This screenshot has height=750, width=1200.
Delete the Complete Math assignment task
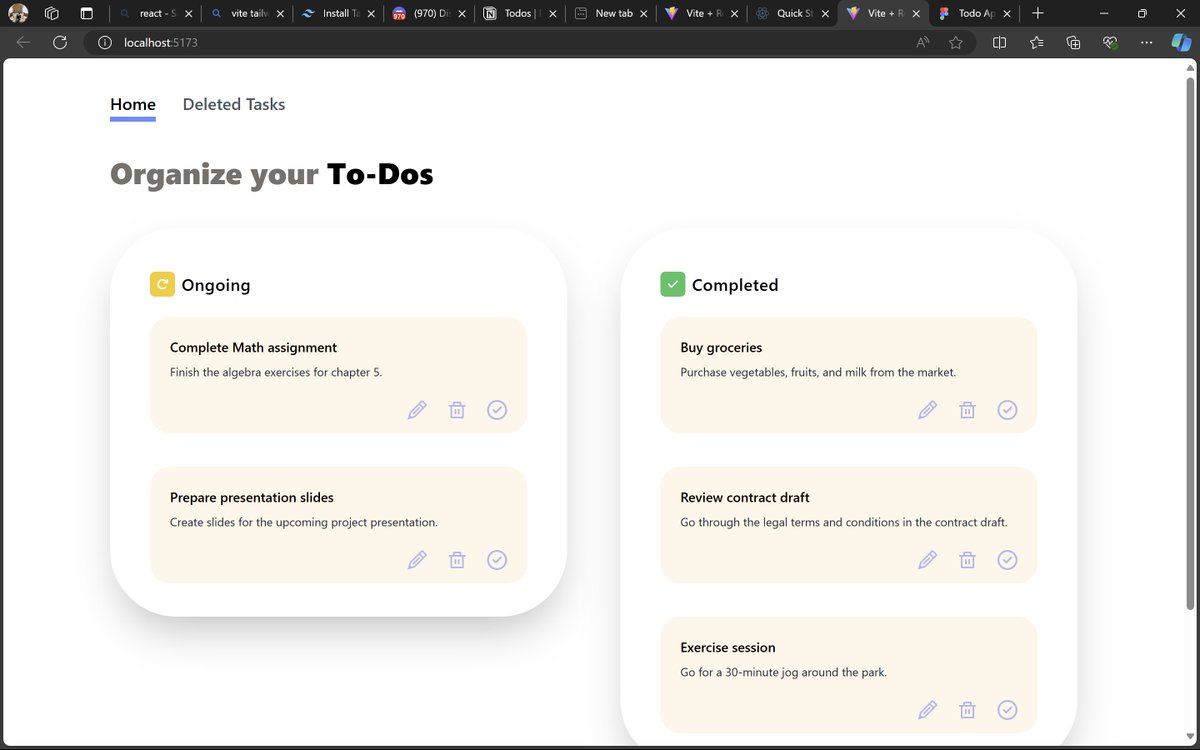click(457, 410)
